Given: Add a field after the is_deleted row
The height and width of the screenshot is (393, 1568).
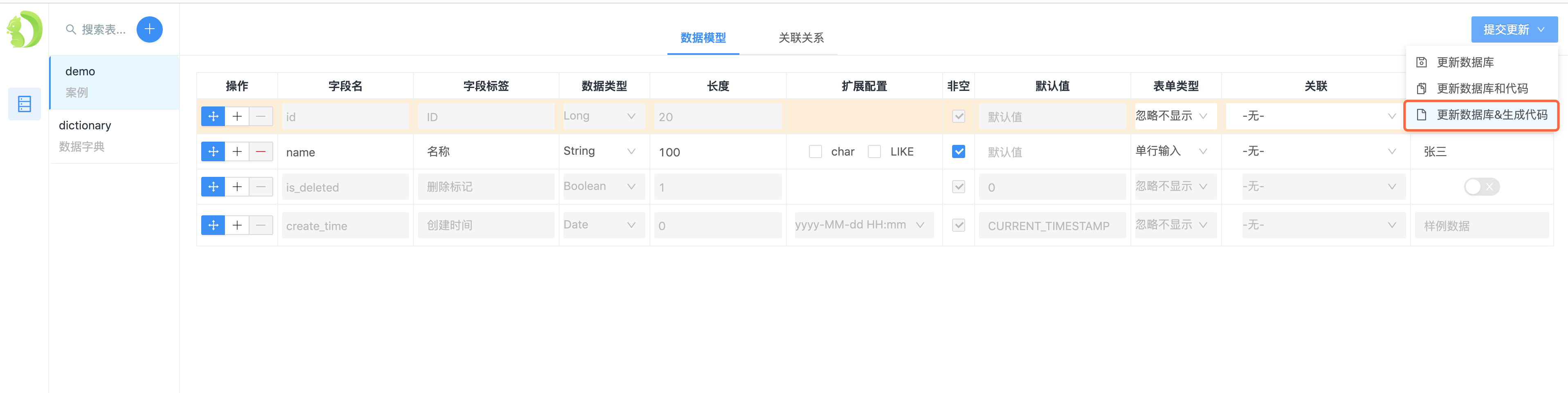Looking at the screenshot, I should tap(237, 187).
